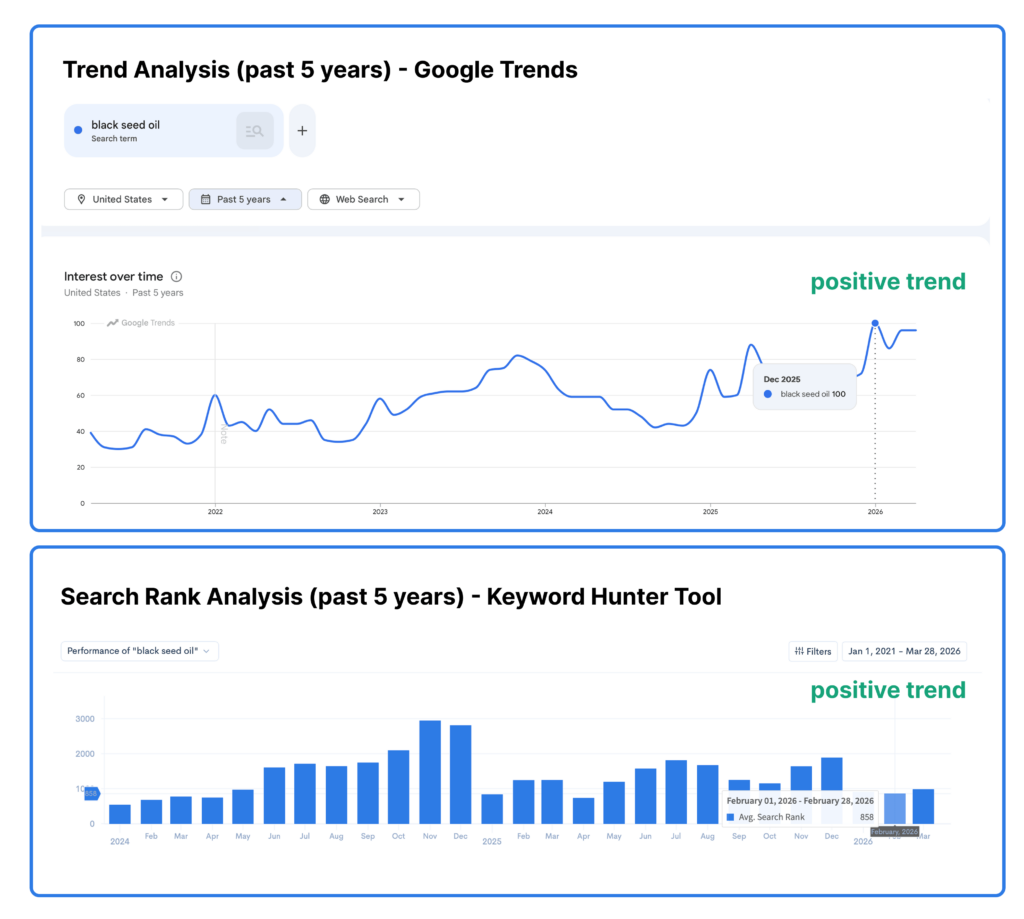Open the Interest over time info tooltip
The image size is (1024, 919).
point(177,276)
